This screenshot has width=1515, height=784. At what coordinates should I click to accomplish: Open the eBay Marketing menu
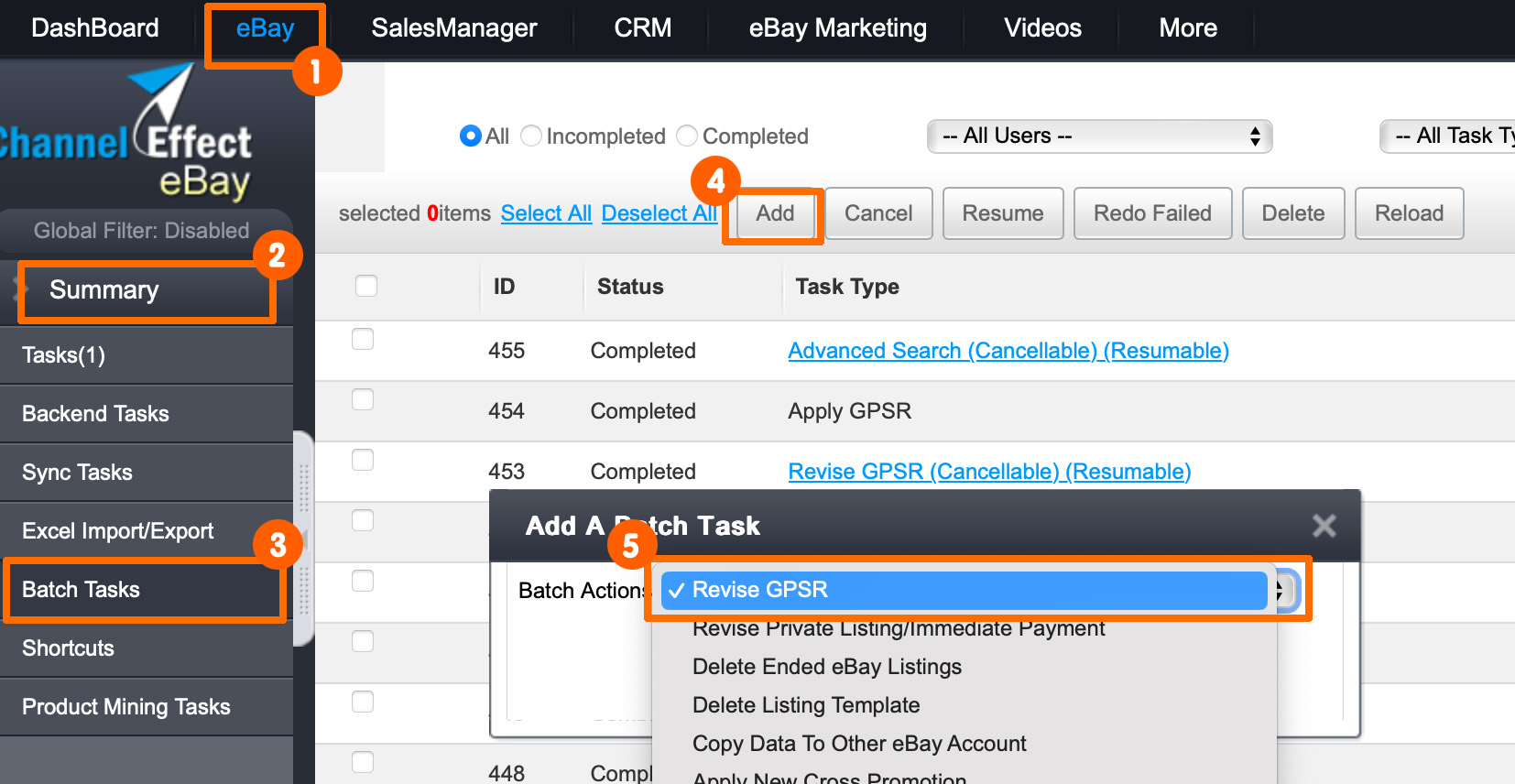[838, 28]
